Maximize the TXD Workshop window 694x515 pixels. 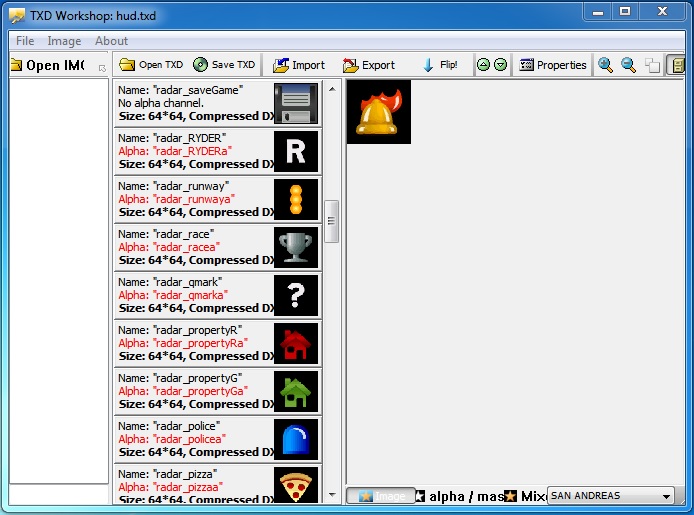625,11
